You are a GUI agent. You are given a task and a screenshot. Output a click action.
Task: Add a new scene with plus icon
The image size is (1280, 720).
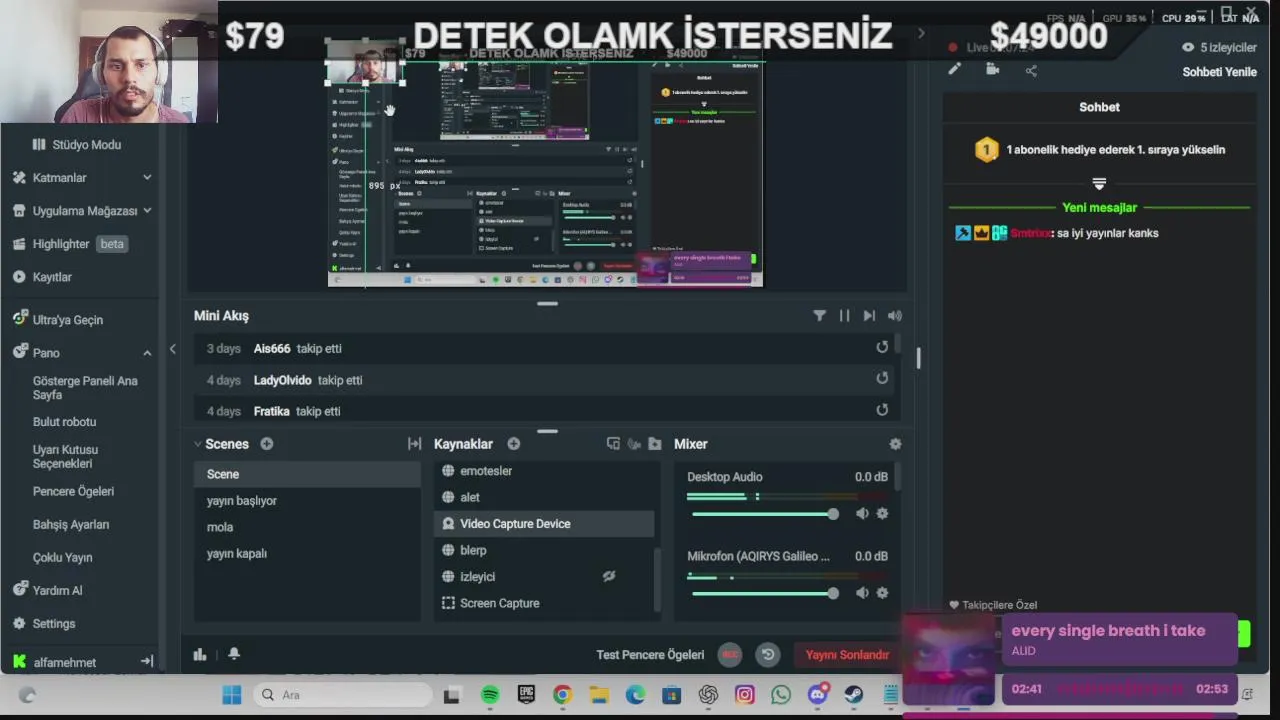click(x=267, y=444)
